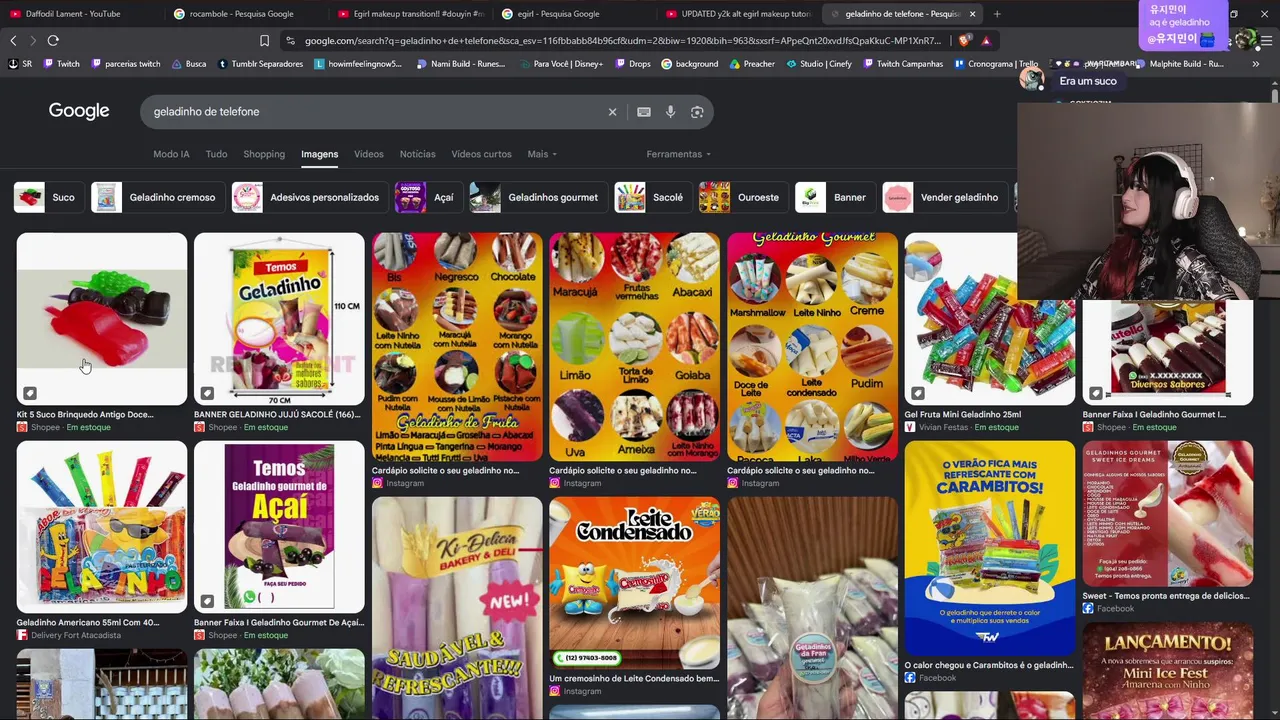This screenshot has height=720, width=1280.
Task: Start a voice search with the microphone
Action: 670,112
